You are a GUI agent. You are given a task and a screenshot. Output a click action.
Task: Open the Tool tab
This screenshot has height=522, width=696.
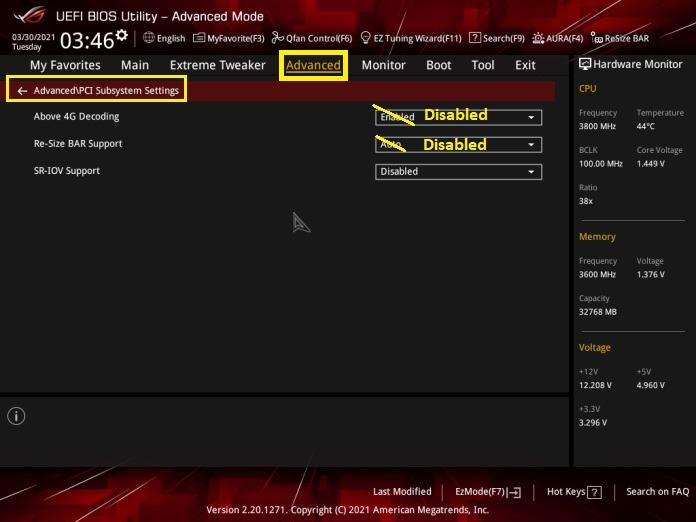coord(483,65)
